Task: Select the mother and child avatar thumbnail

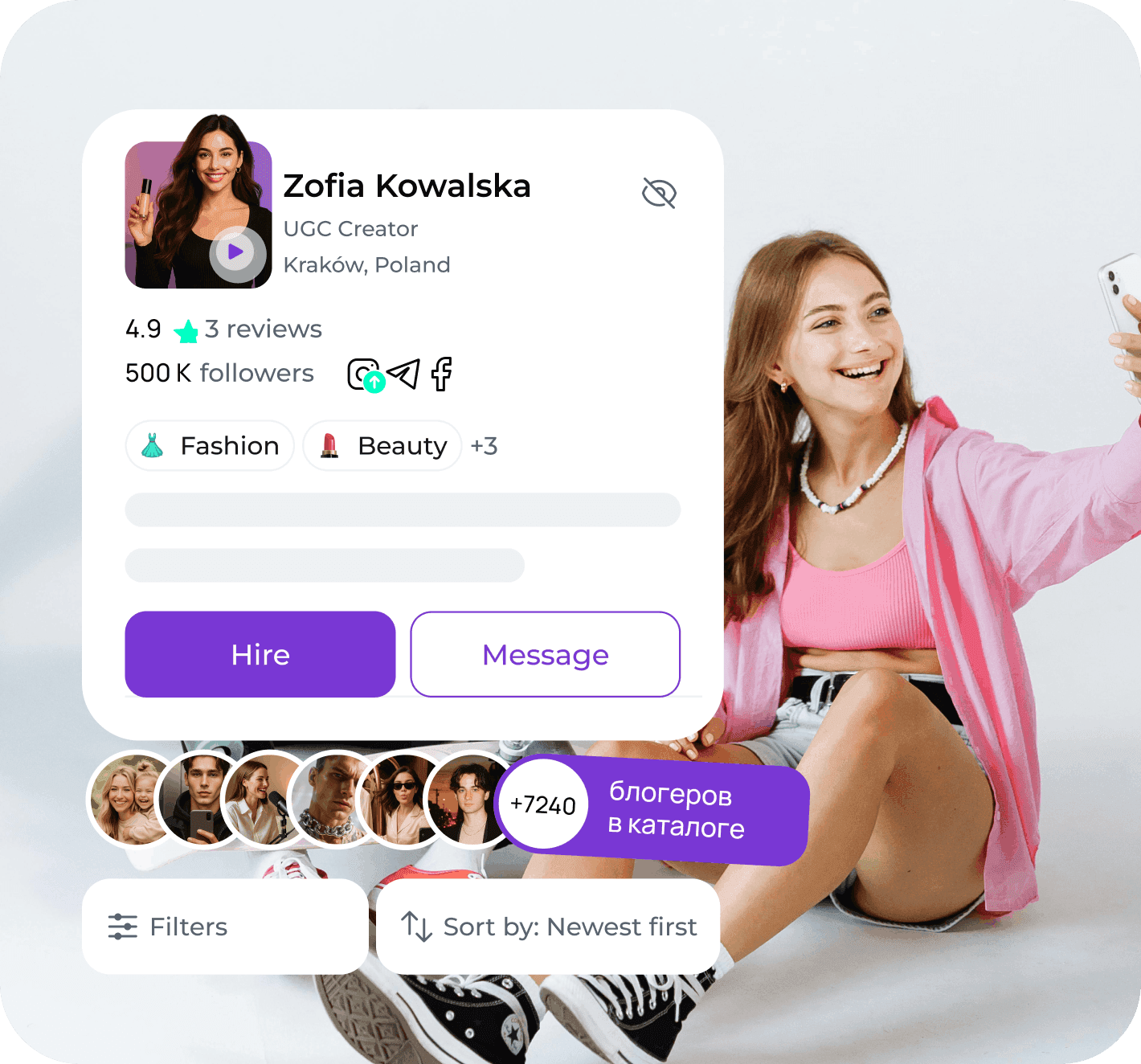Action: pyautogui.click(x=135, y=798)
